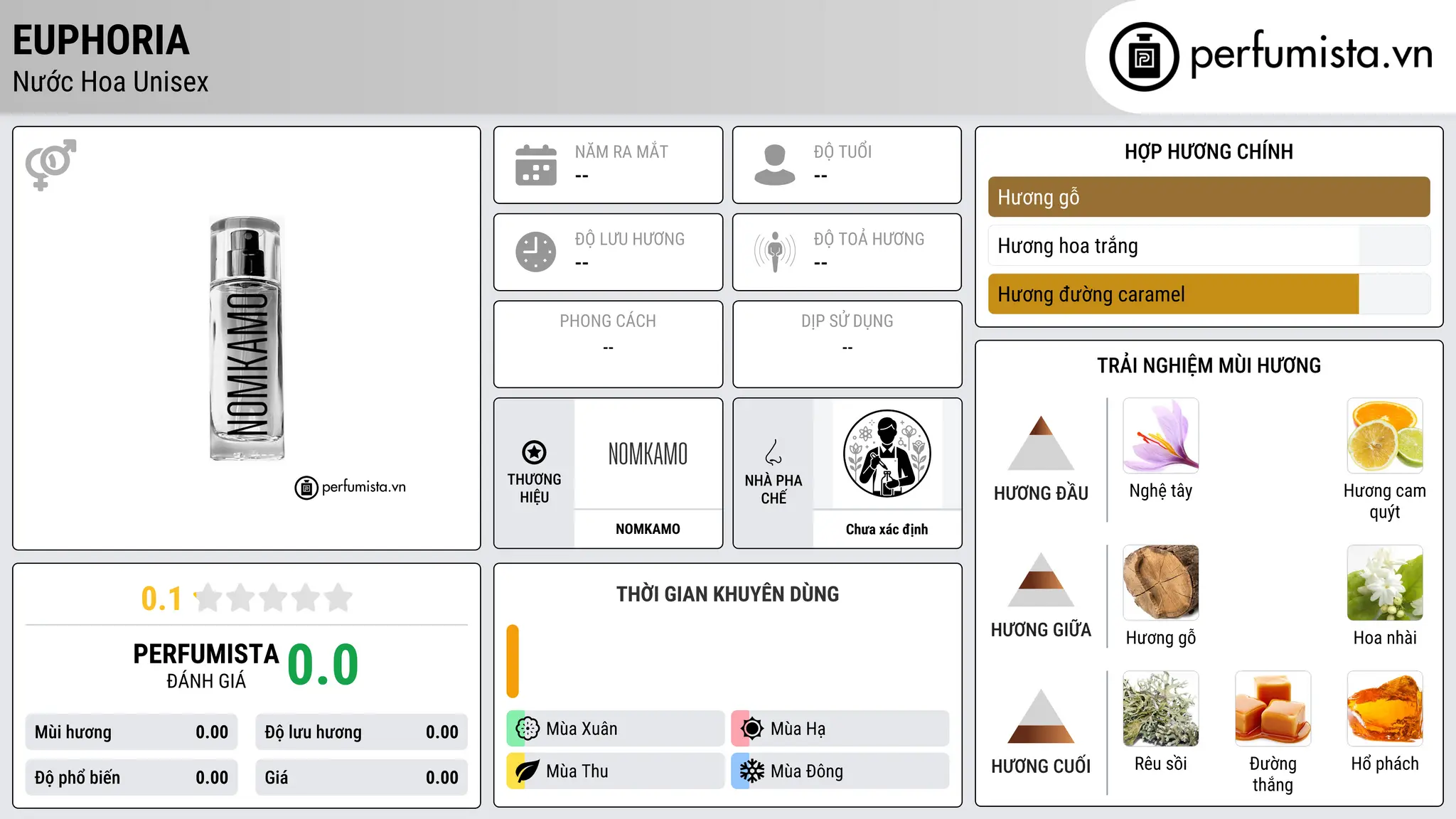Click the clock icon for Độ Lưu Hương
This screenshot has height=819, width=1456.
tap(536, 252)
